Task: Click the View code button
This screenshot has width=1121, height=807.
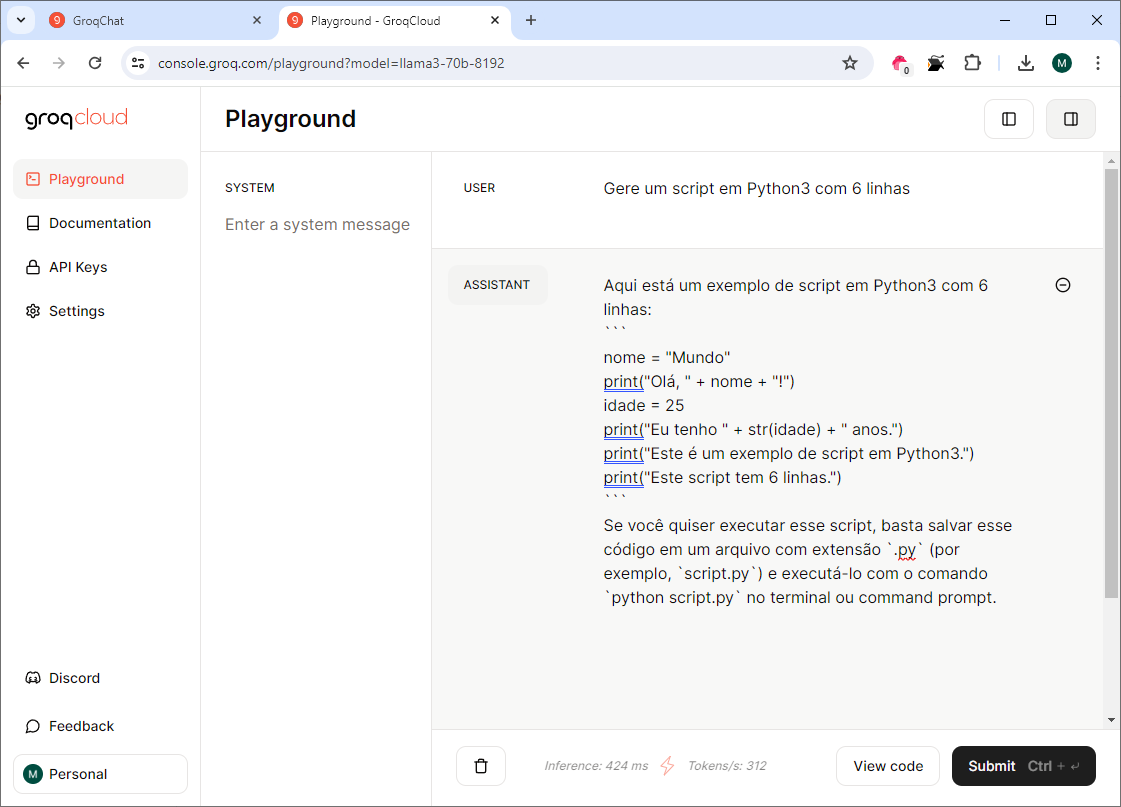Action: coord(888,766)
